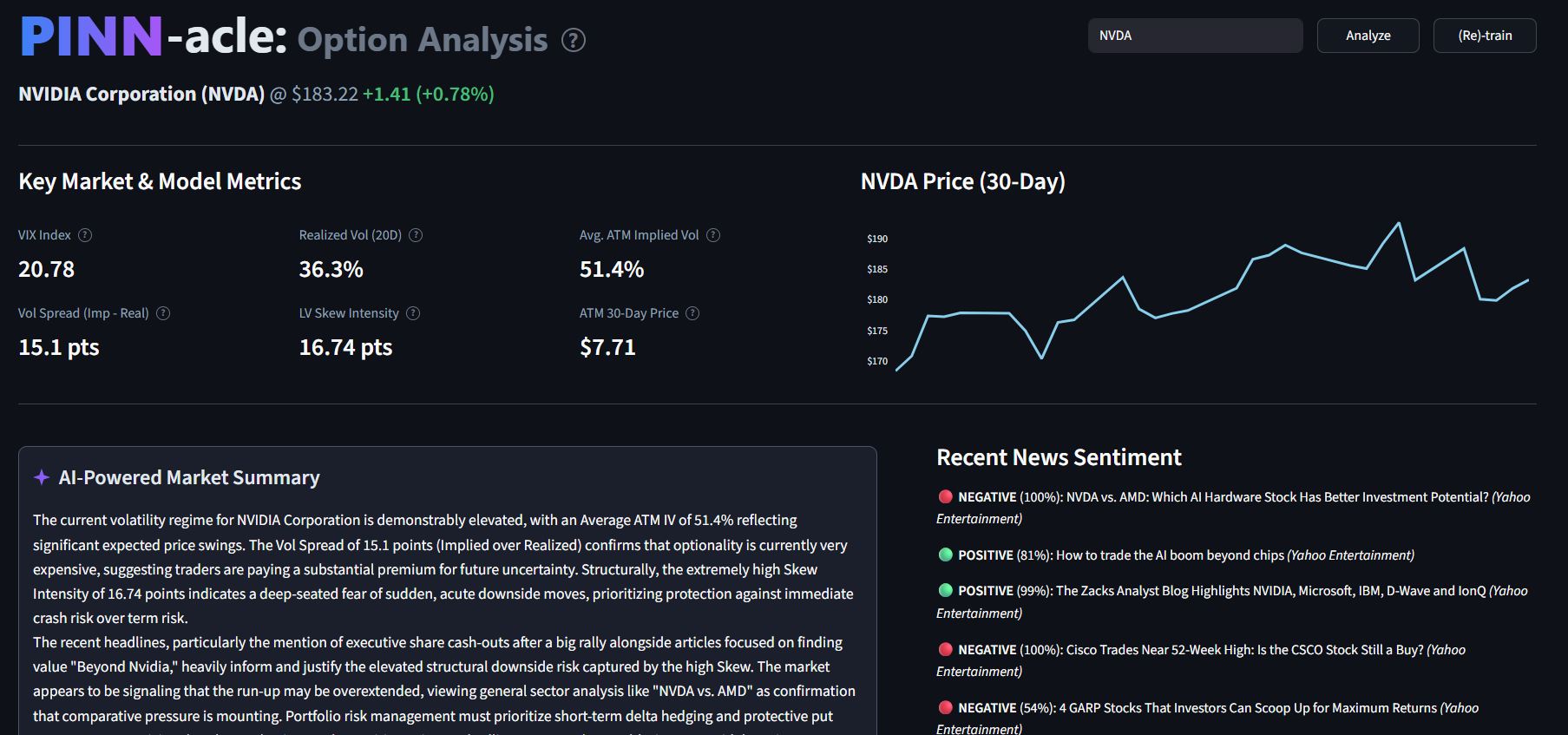Click LV Skew Intensity help icon
This screenshot has height=735, width=1568.
[413, 313]
